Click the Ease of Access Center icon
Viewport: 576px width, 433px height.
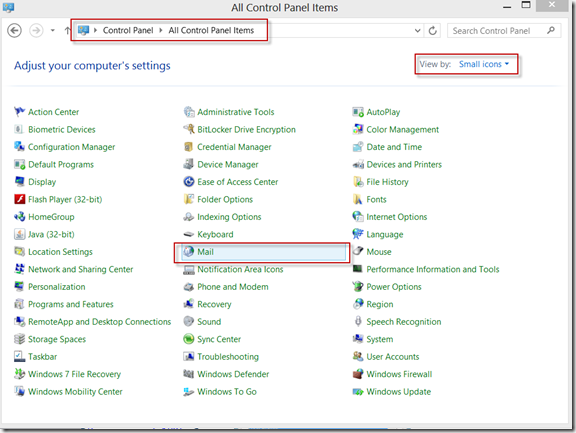pyautogui.click(x=188, y=182)
